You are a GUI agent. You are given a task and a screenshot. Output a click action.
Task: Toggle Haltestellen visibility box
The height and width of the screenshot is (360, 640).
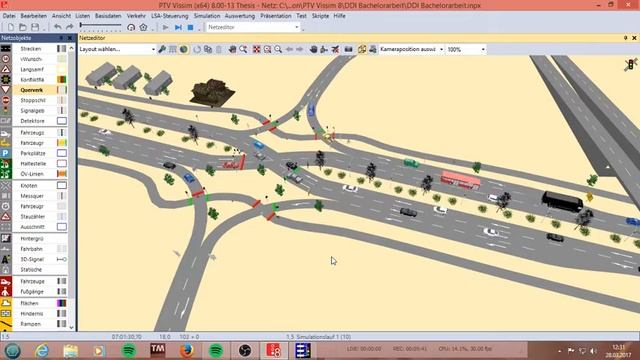62,163
